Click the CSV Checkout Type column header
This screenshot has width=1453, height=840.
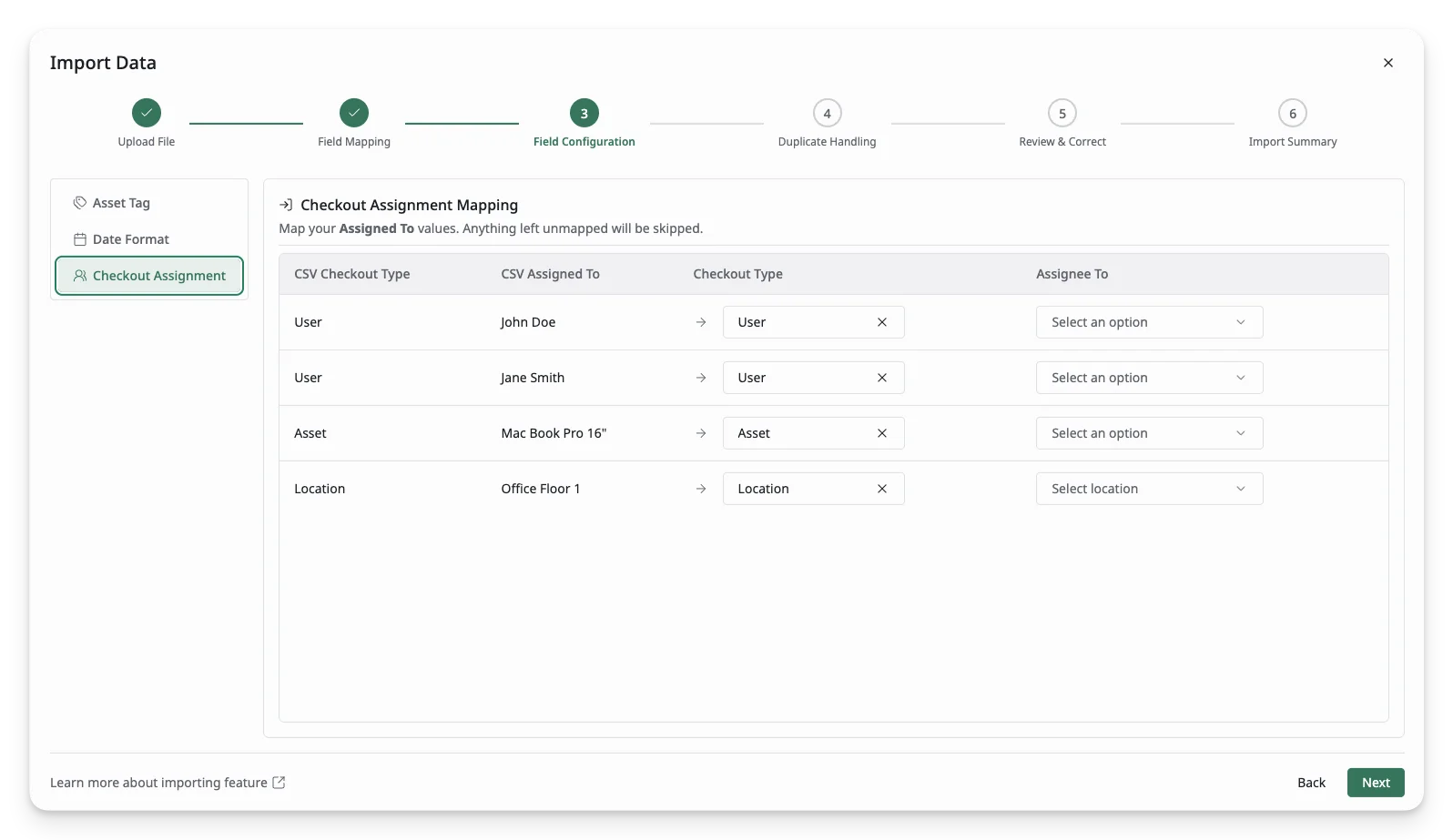click(x=352, y=274)
